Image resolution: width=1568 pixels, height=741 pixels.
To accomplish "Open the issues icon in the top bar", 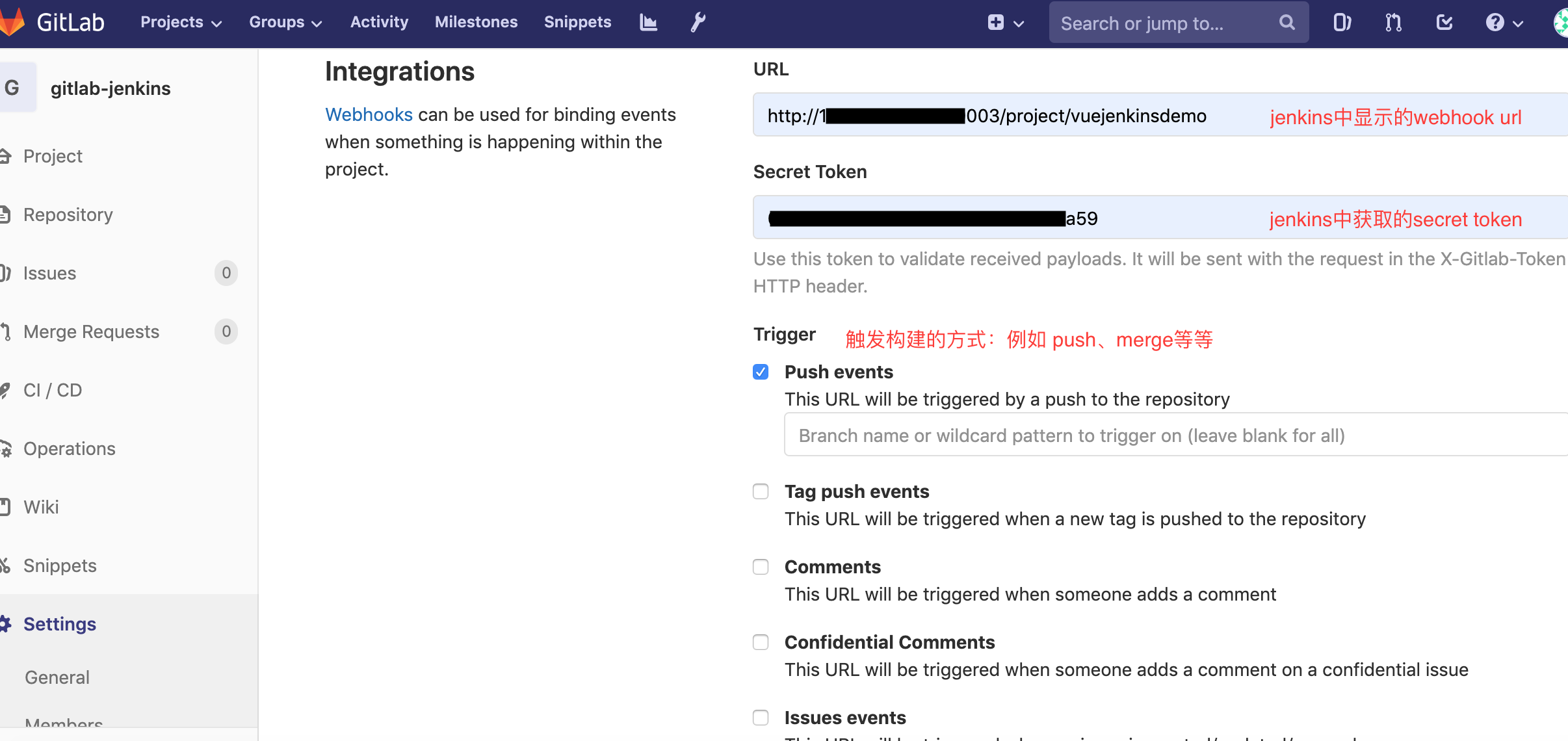I will coord(1342,21).
